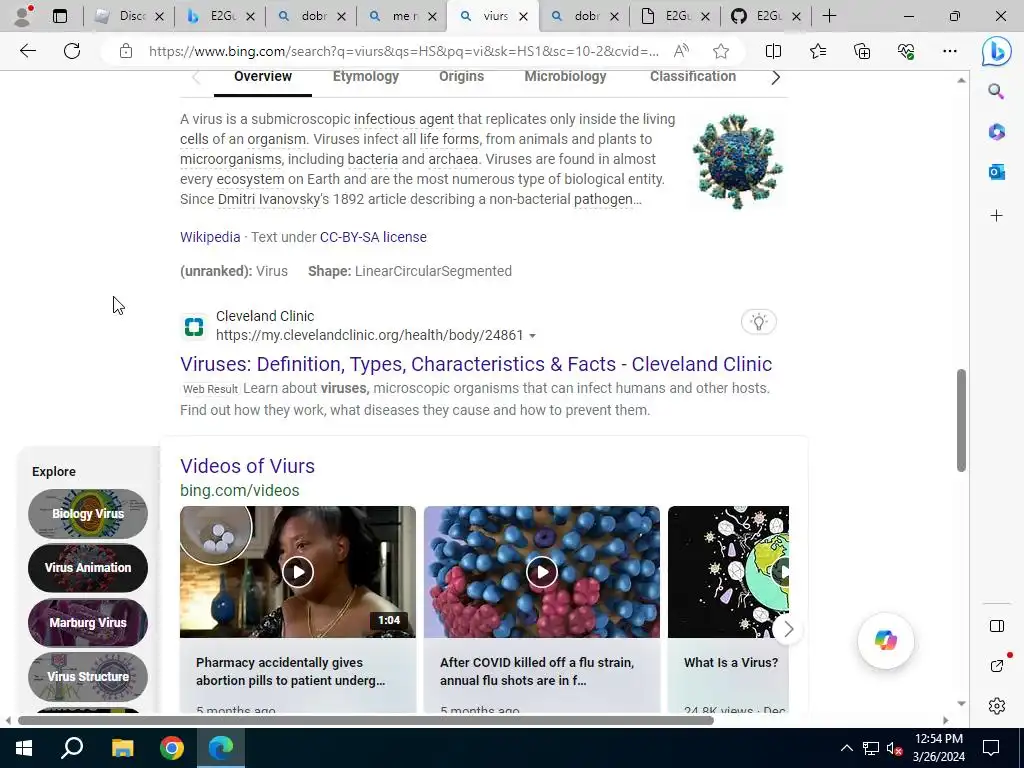Image resolution: width=1024 pixels, height=768 pixels.
Task: Open the notification center icon
Action: [991, 748]
